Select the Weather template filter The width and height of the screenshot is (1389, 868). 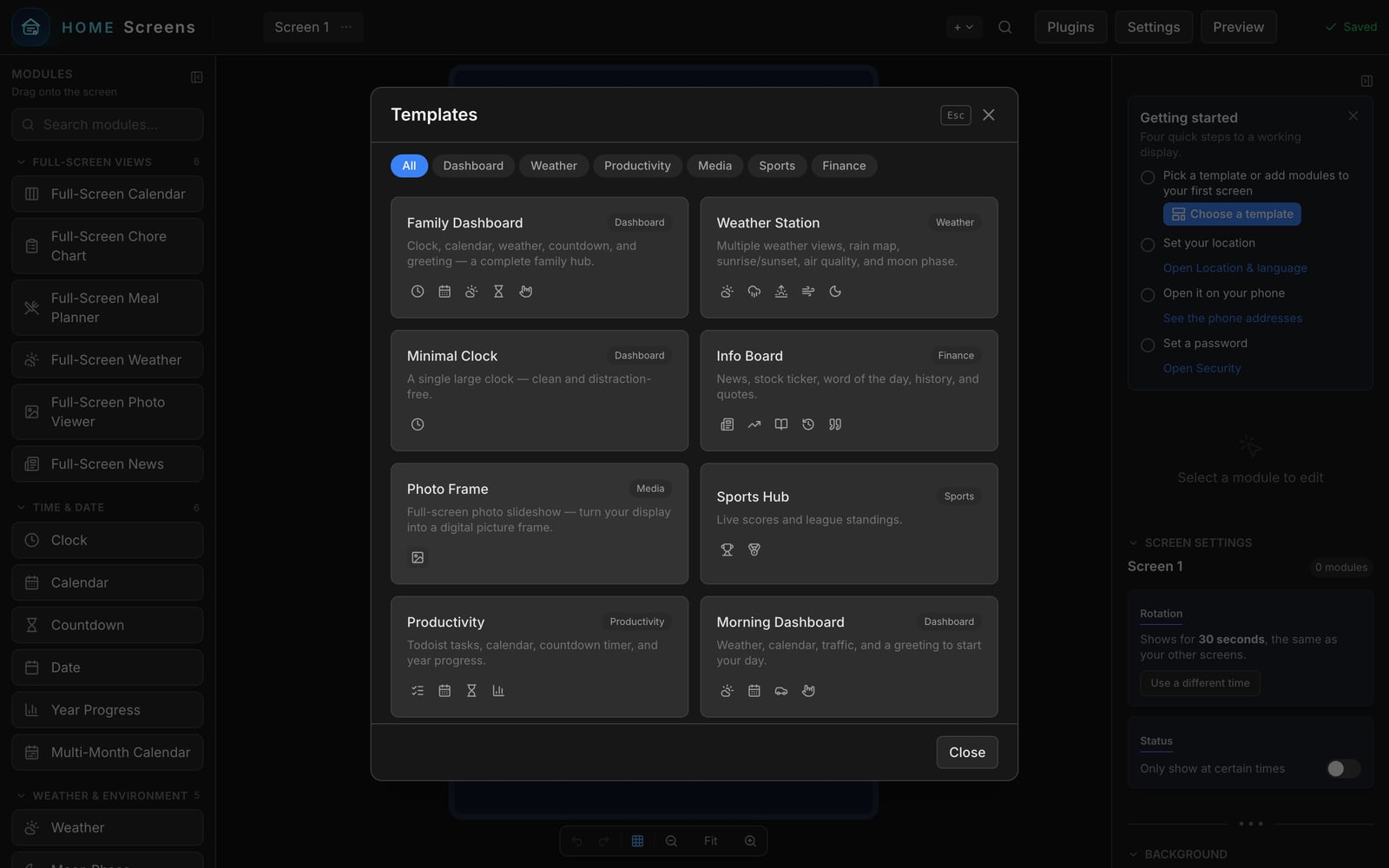coord(554,166)
